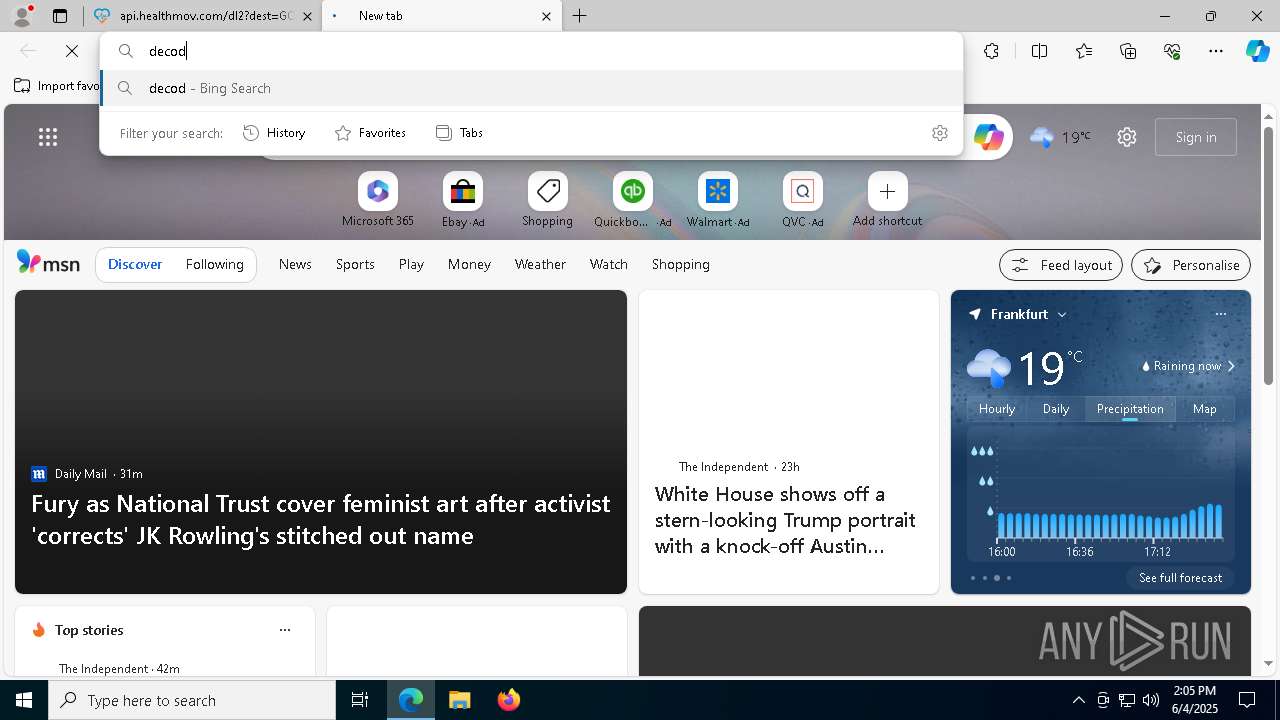The image size is (1280, 720).
Task: Open the Windows Start menu
Action: 24,700
